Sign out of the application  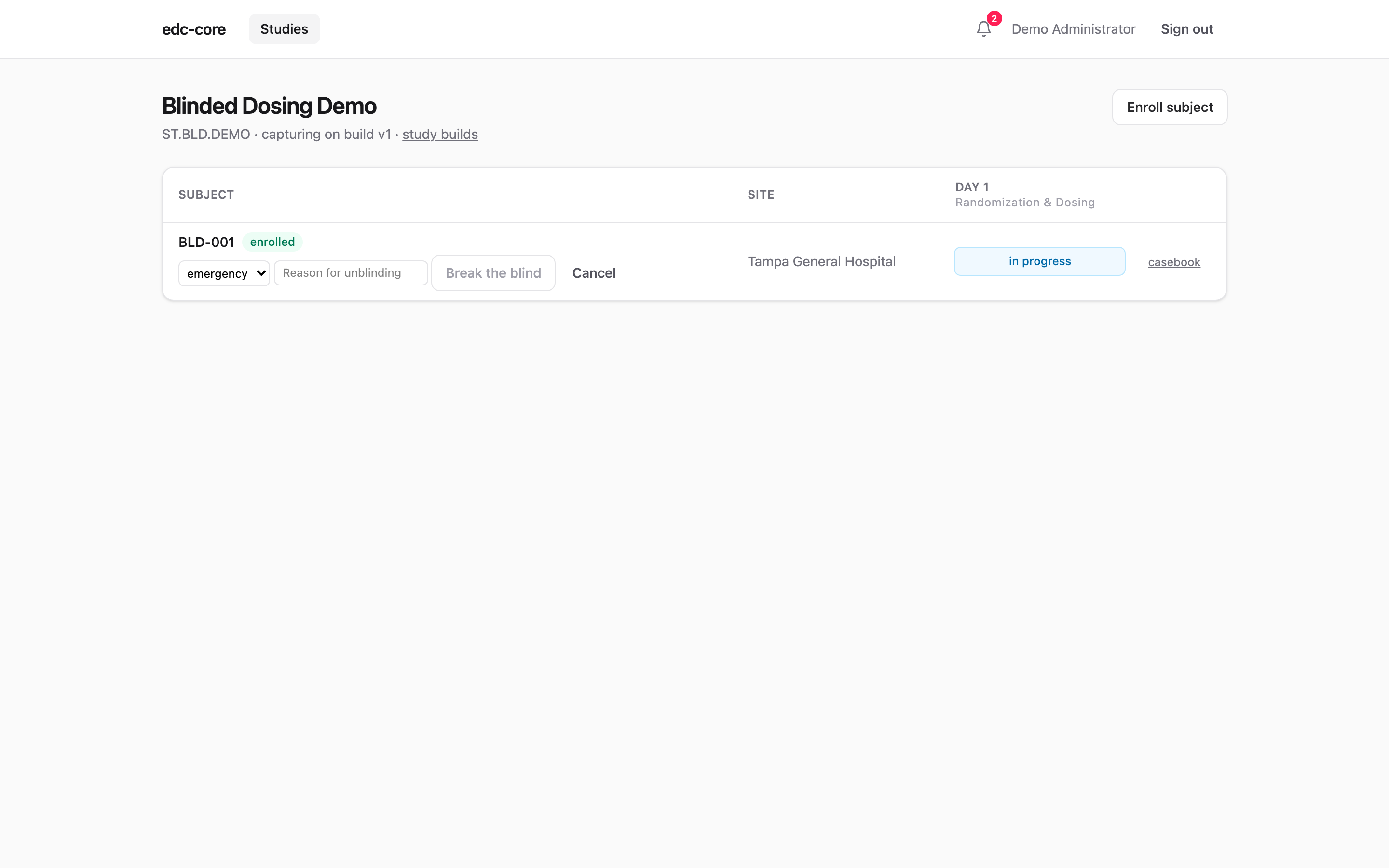coord(1186,29)
